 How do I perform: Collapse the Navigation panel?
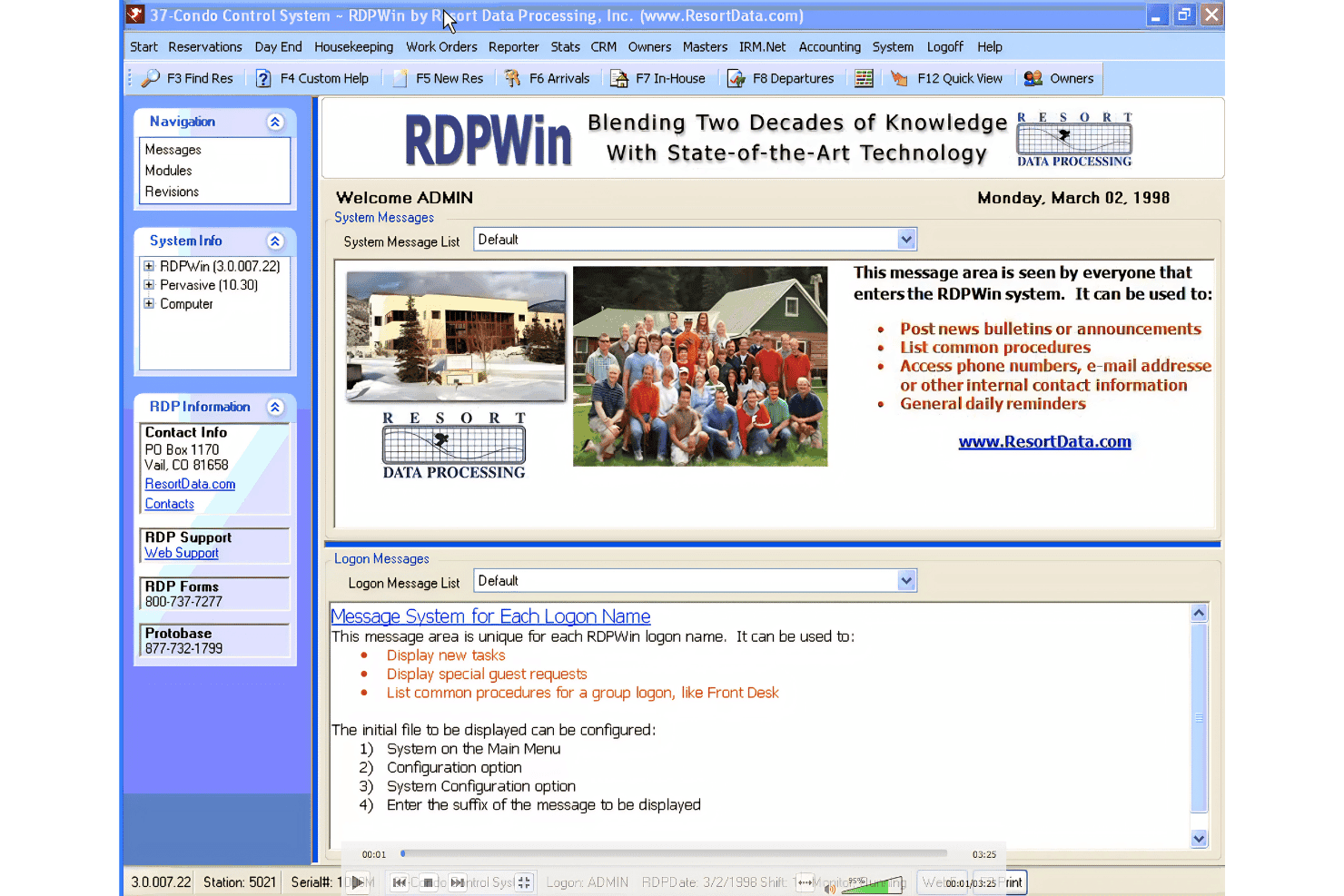click(x=276, y=122)
